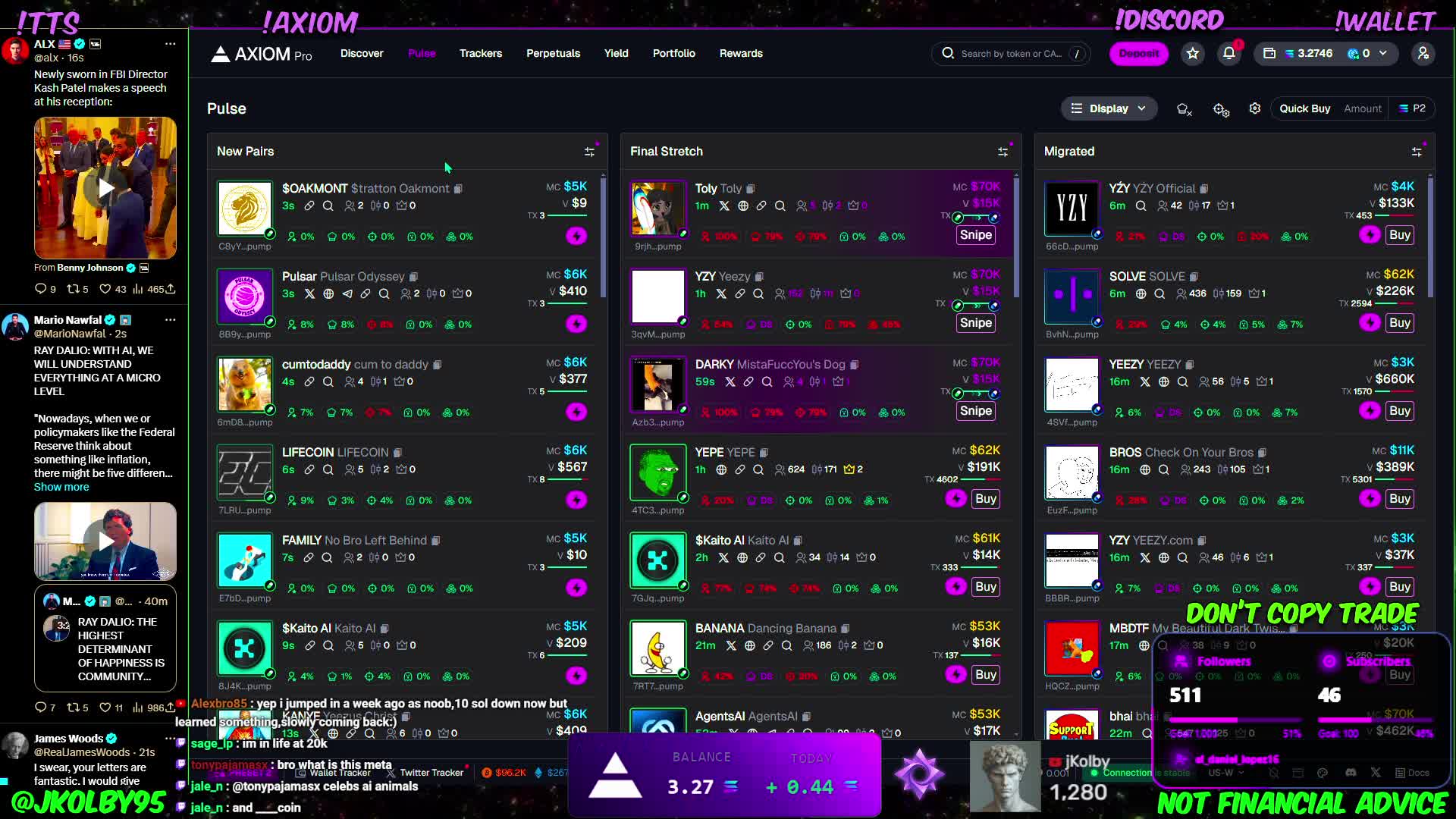Open the Twitter Tracker footer tab
Image resolution: width=1456 pixels, height=819 pixels.
point(425,773)
